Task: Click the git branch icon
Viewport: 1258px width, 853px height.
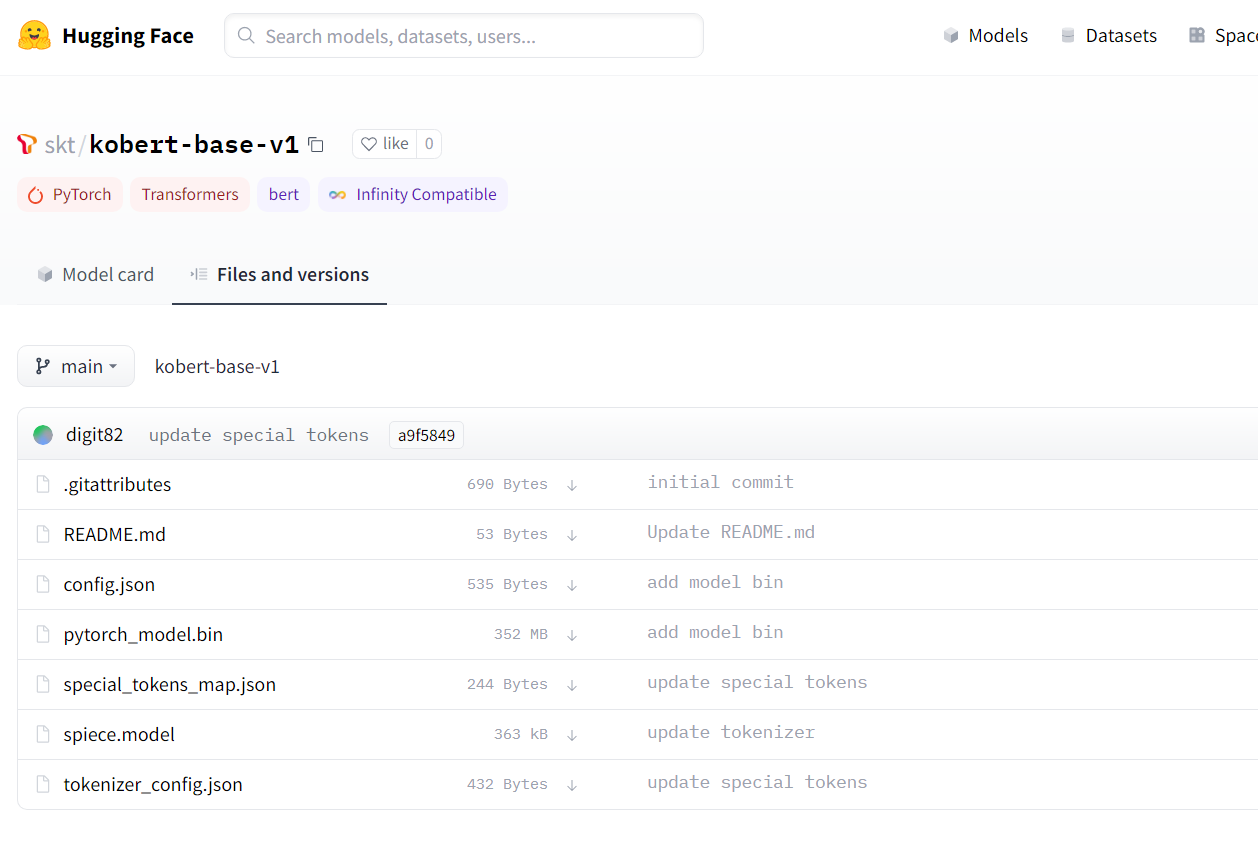Action: (x=42, y=366)
